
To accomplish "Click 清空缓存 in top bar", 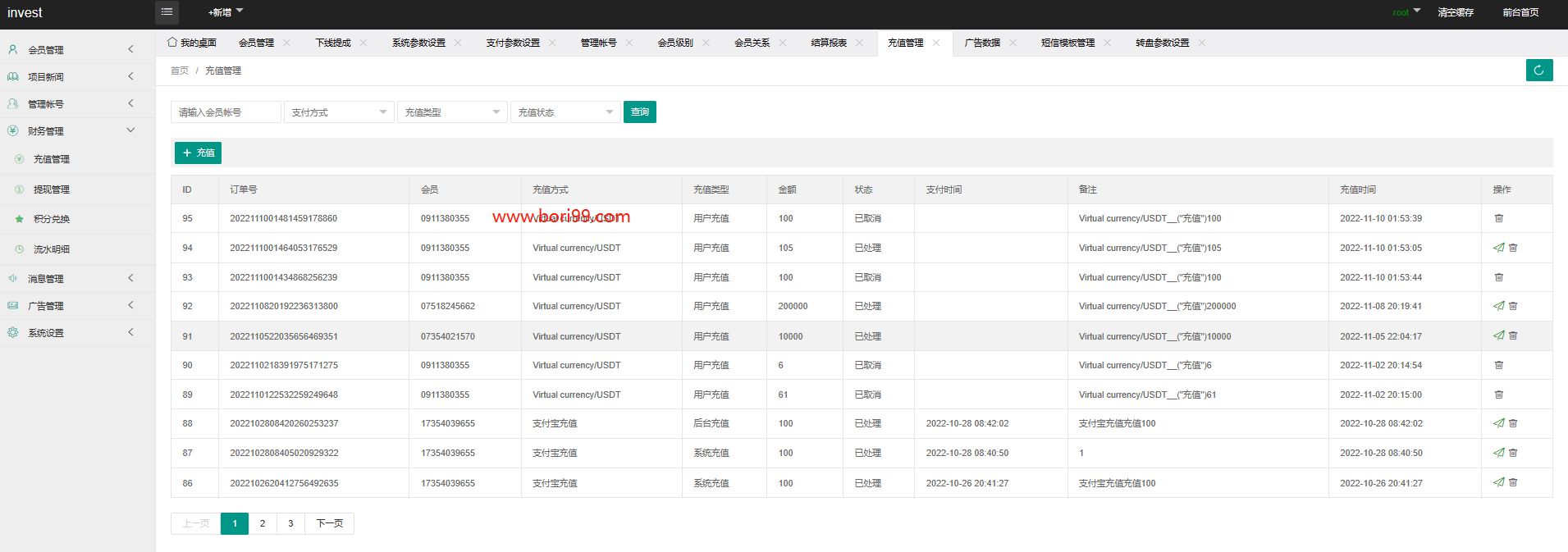I will coord(1456,12).
